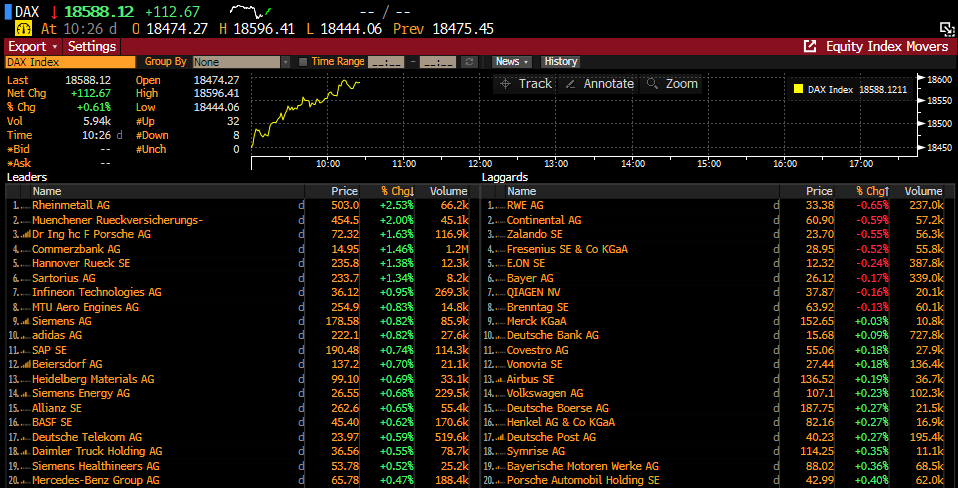Open the Group By dropdown
The width and height of the screenshot is (958, 488).
click(x=240, y=62)
